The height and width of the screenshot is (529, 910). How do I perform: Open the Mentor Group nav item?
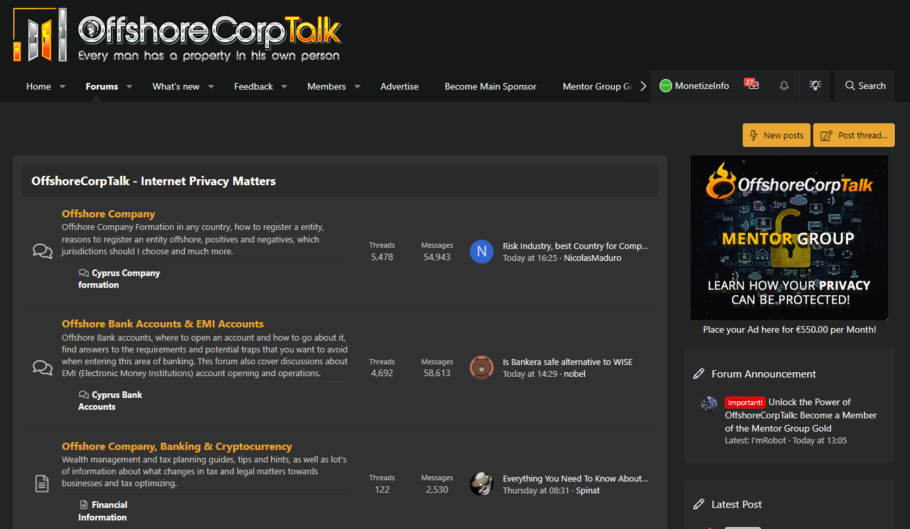pyautogui.click(x=597, y=86)
